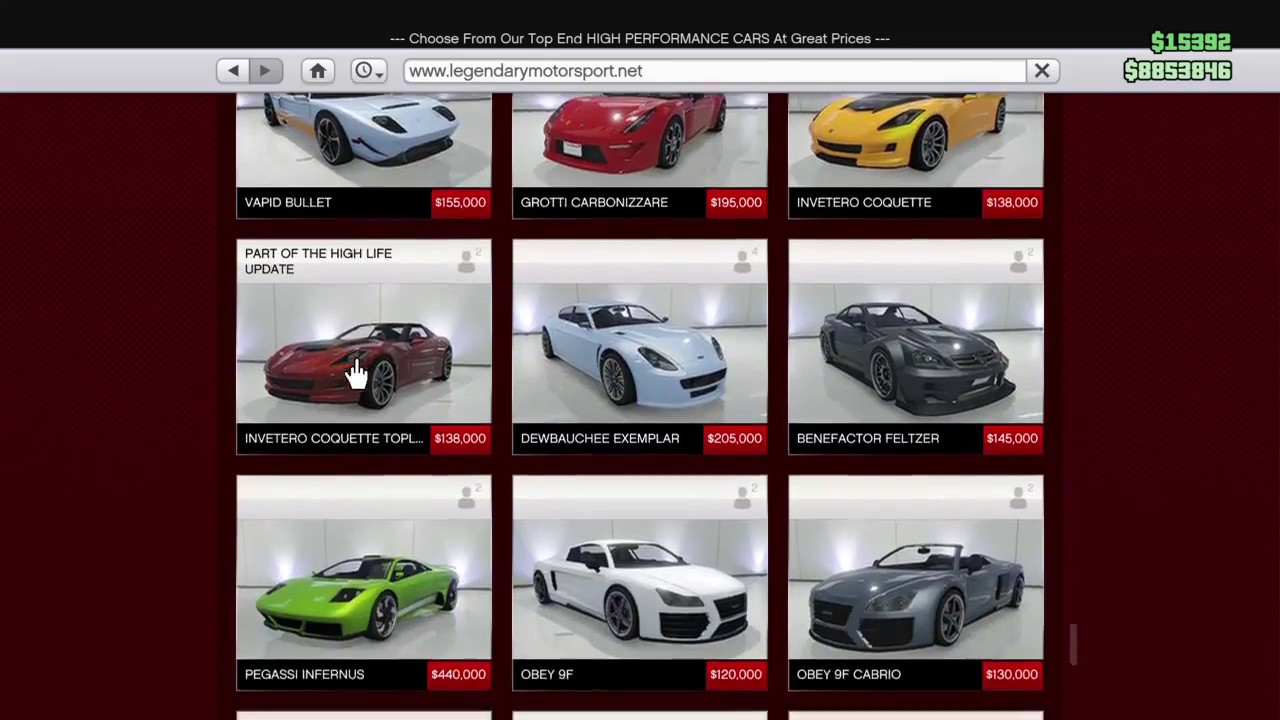Viewport: 1280px width, 720px height.
Task: Click the Infernus seat-count person icon
Action: click(x=468, y=497)
